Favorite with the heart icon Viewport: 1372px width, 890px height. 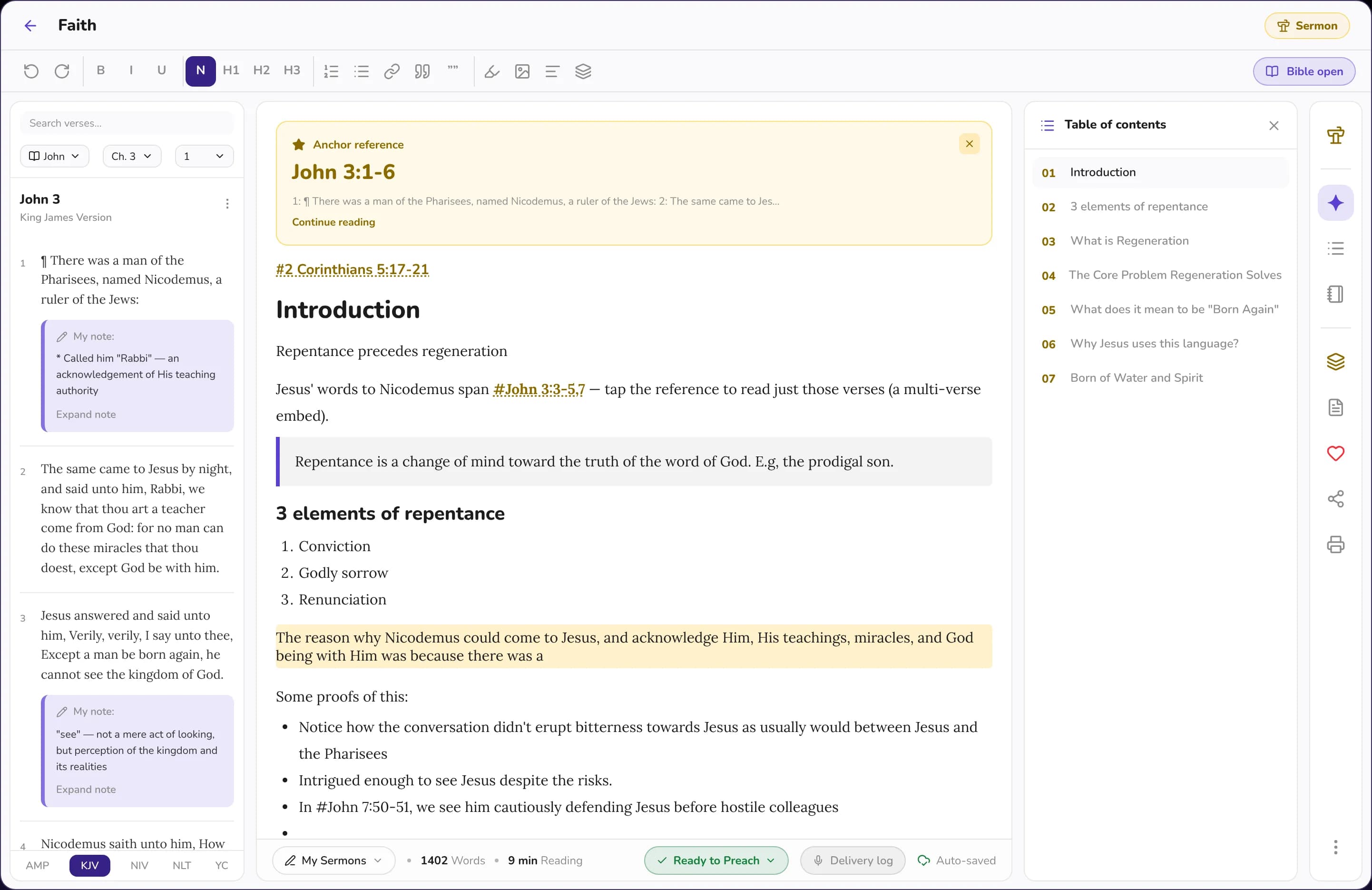[1335, 454]
